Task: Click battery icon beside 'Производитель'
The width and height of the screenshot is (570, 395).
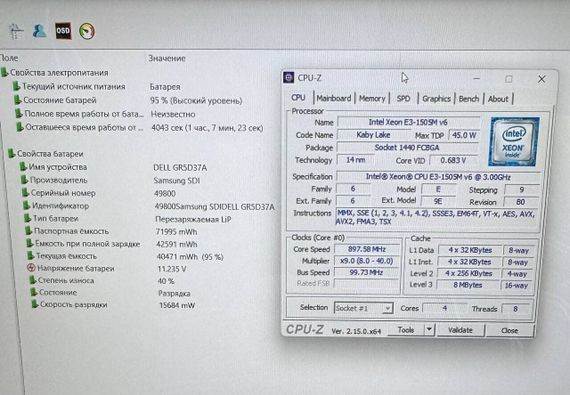Action: [24, 180]
